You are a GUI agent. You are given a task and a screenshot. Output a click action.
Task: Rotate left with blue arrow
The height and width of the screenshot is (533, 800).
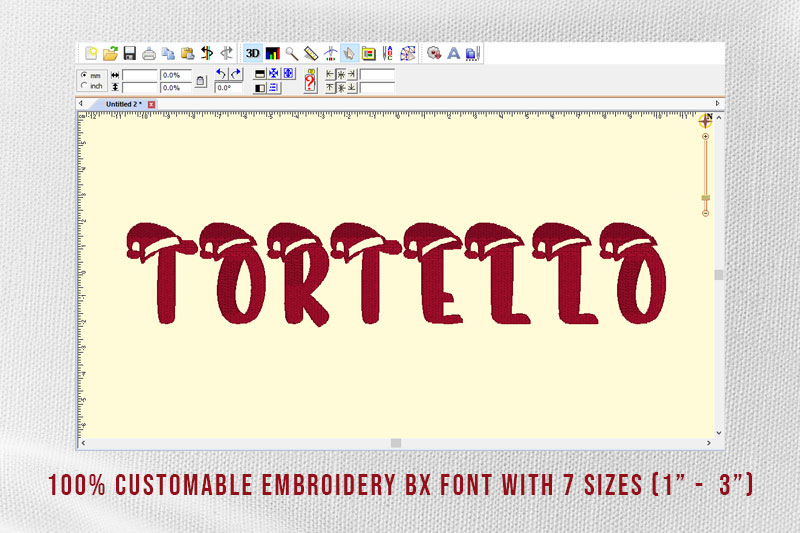pyautogui.click(x=221, y=74)
